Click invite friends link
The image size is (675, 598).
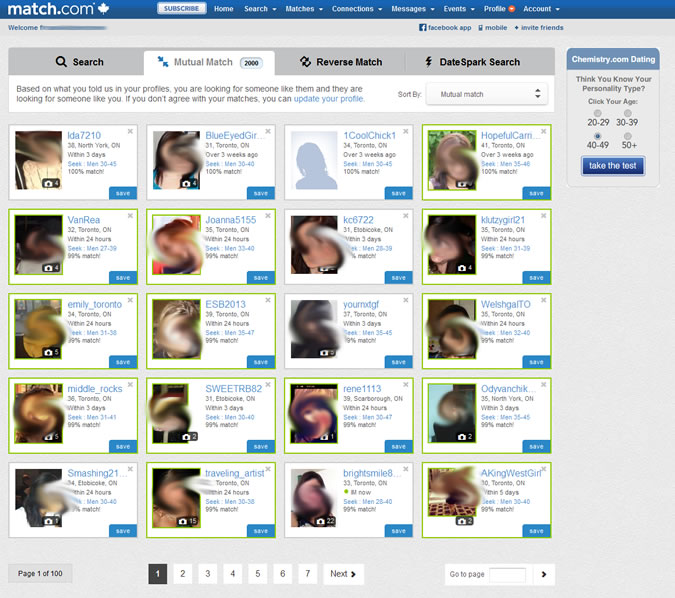[542, 28]
